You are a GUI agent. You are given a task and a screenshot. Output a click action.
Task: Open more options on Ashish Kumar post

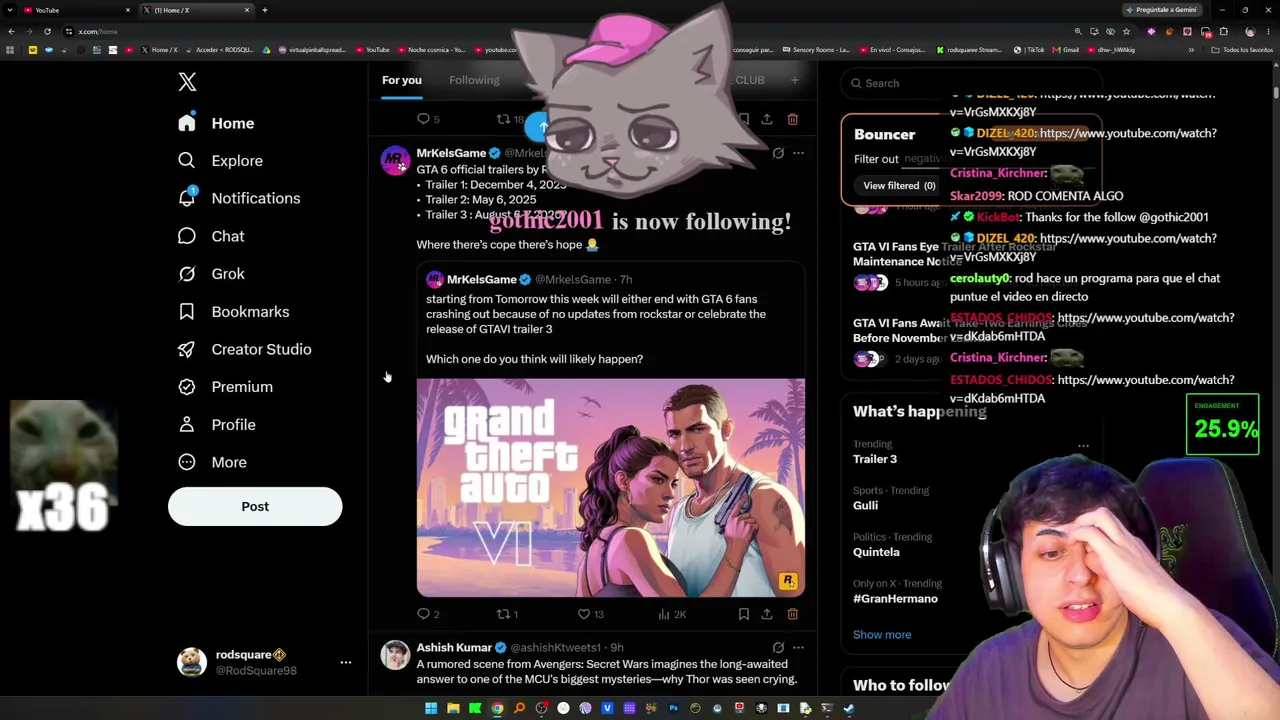798,648
